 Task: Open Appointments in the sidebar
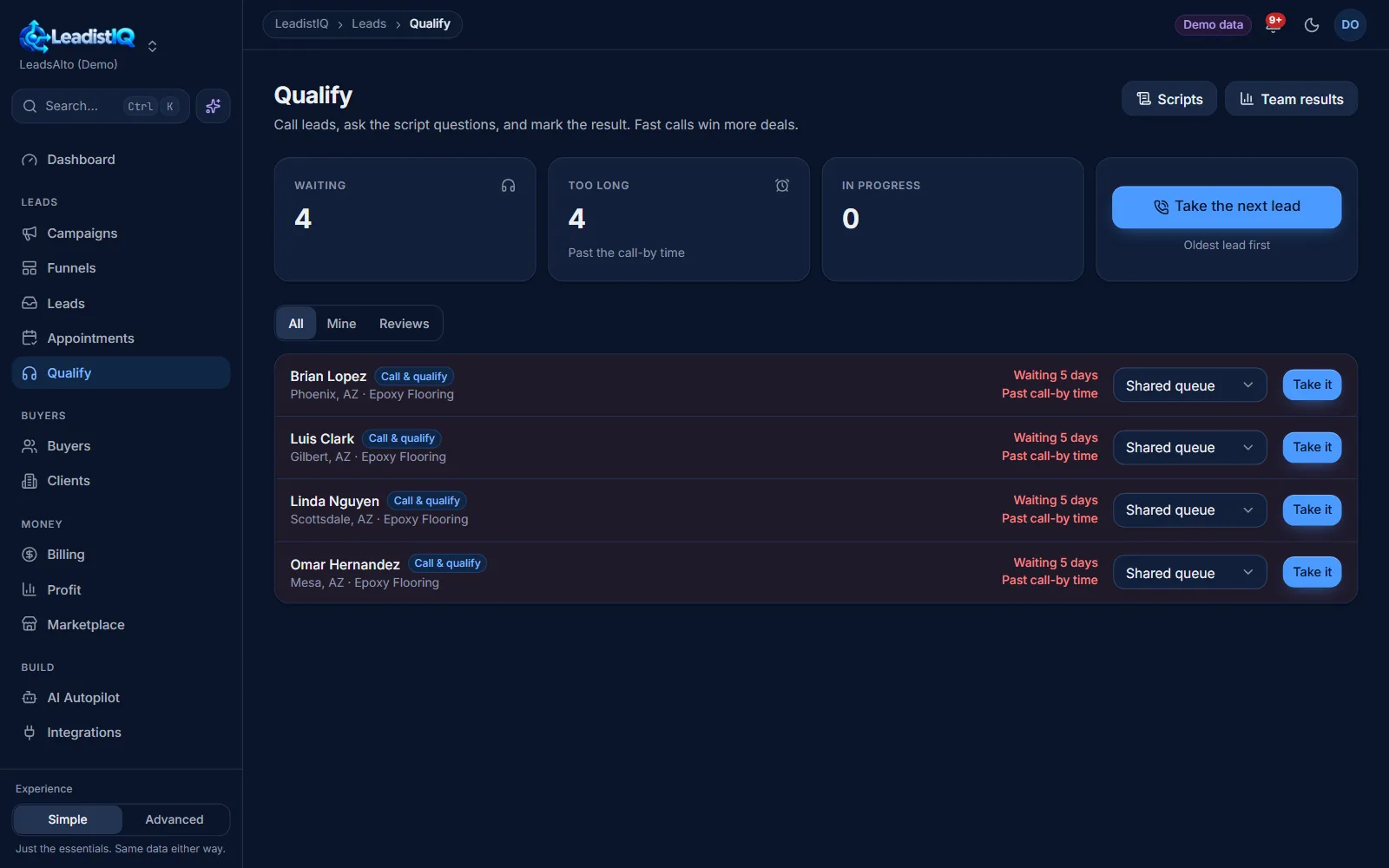point(121,339)
